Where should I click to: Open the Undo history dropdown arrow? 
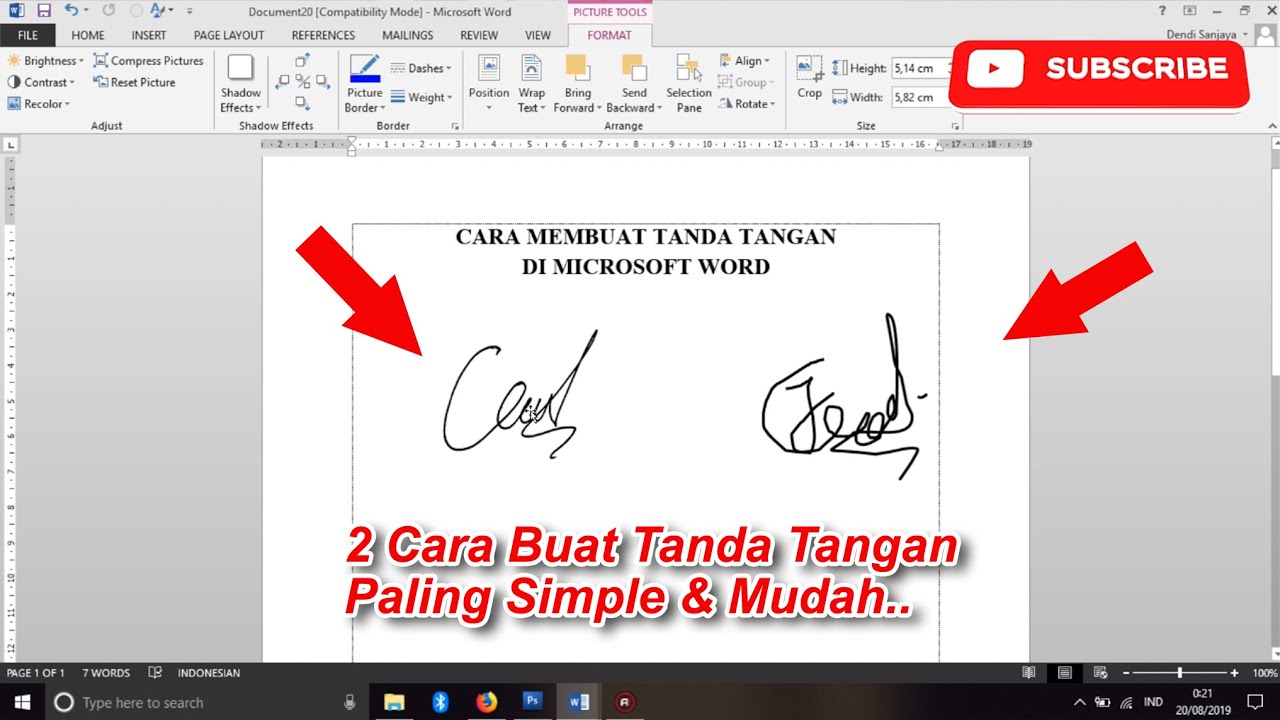[87, 11]
